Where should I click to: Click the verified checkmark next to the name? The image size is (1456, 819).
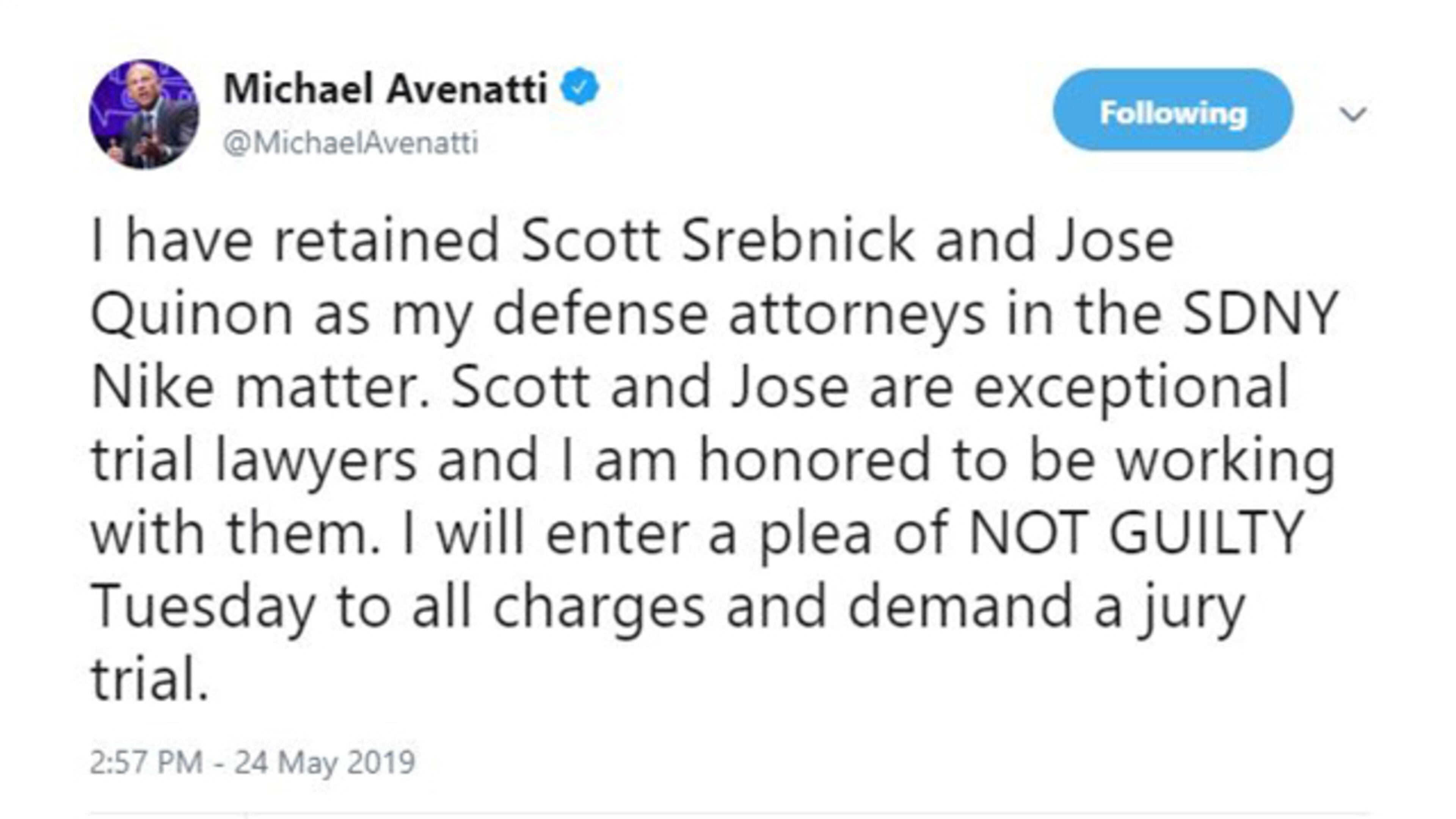(580, 86)
